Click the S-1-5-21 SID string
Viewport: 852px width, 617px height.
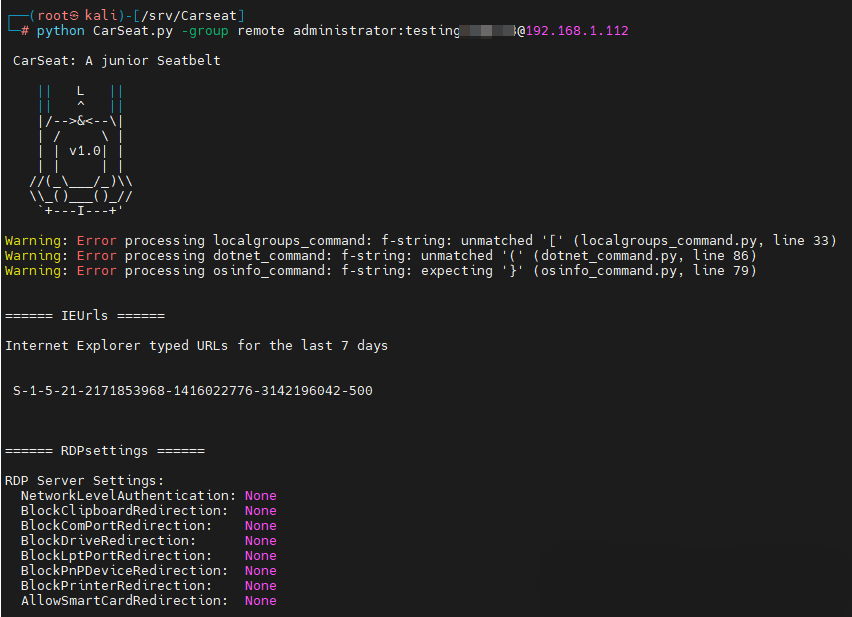pos(192,391)
